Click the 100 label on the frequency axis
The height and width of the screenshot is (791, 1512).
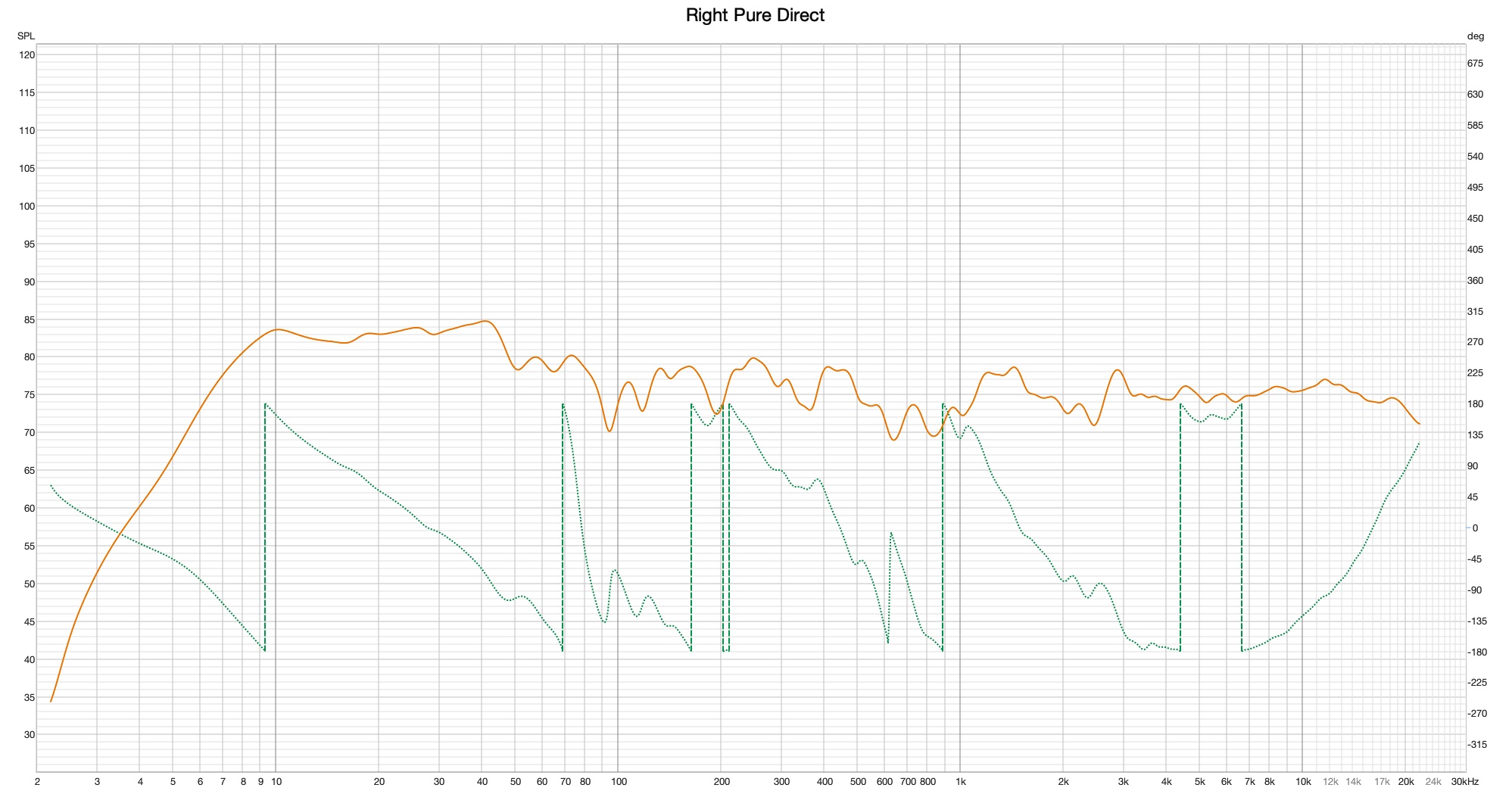tap(619, 781)
